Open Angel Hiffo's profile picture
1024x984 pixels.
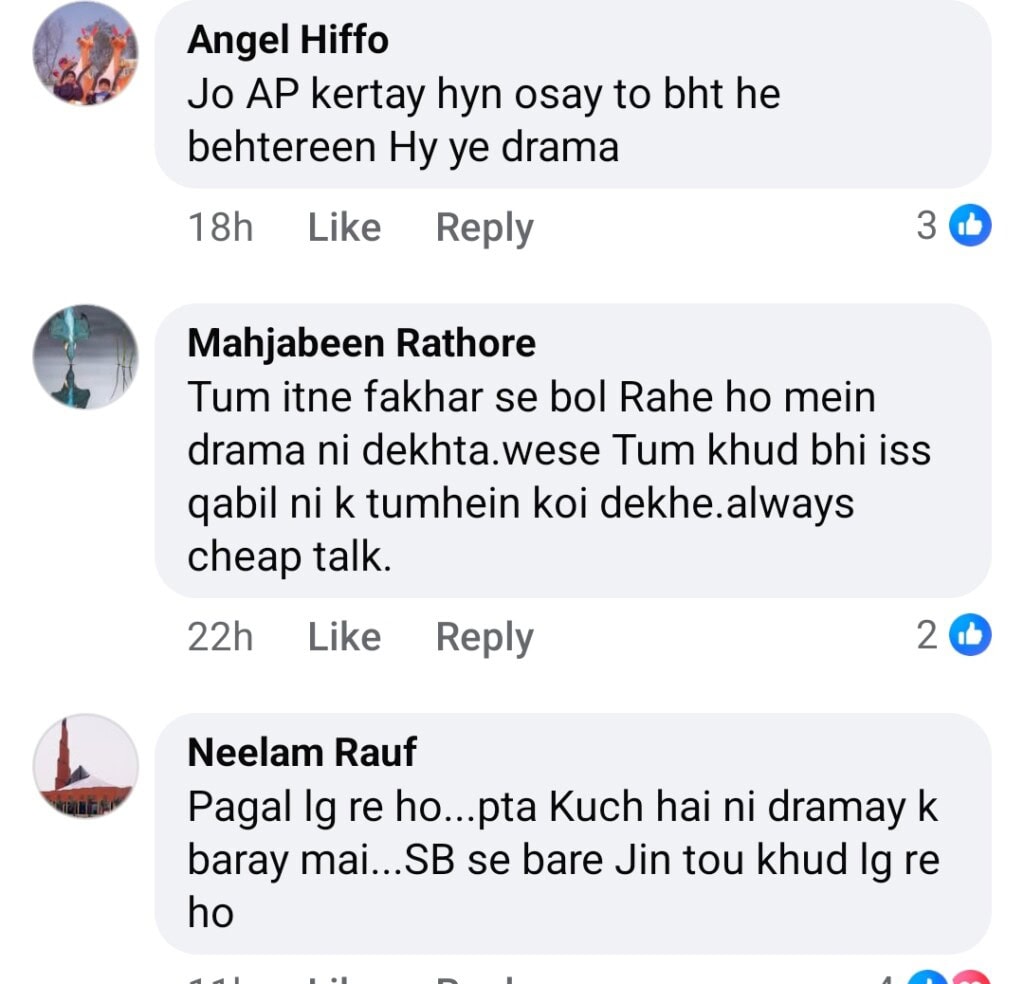coord(85,55)
